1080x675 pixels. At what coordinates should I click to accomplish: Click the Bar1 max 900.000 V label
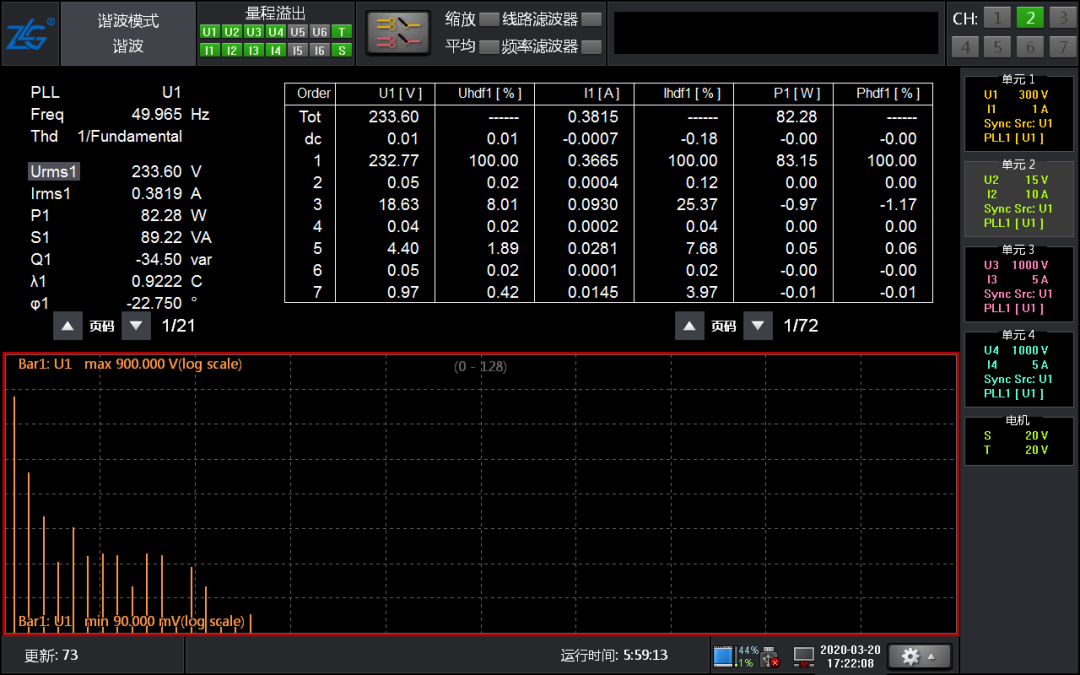130,364
